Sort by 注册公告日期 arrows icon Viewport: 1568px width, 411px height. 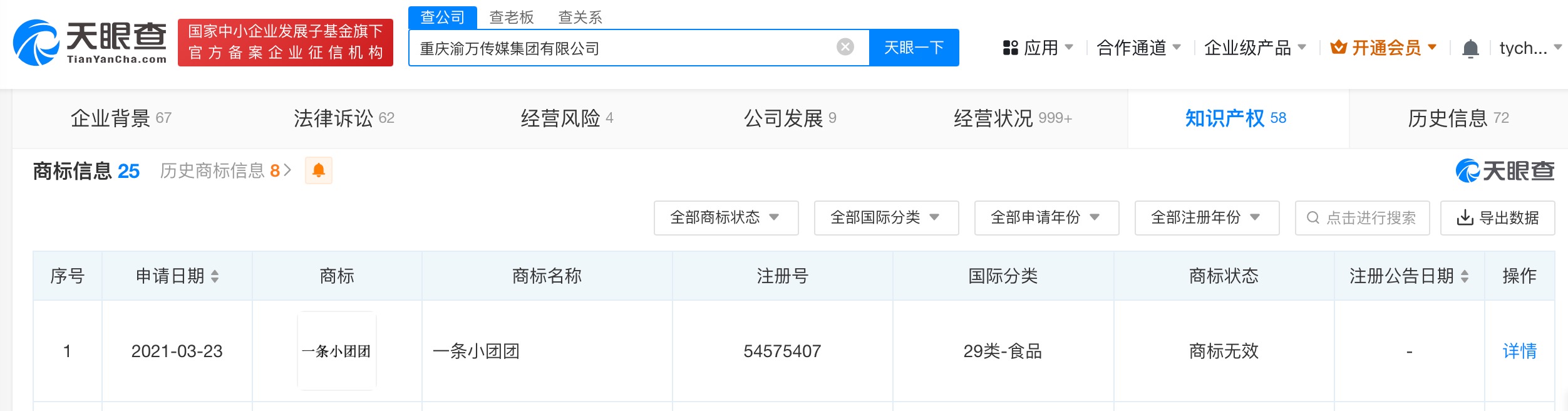tap(1465, 276)
